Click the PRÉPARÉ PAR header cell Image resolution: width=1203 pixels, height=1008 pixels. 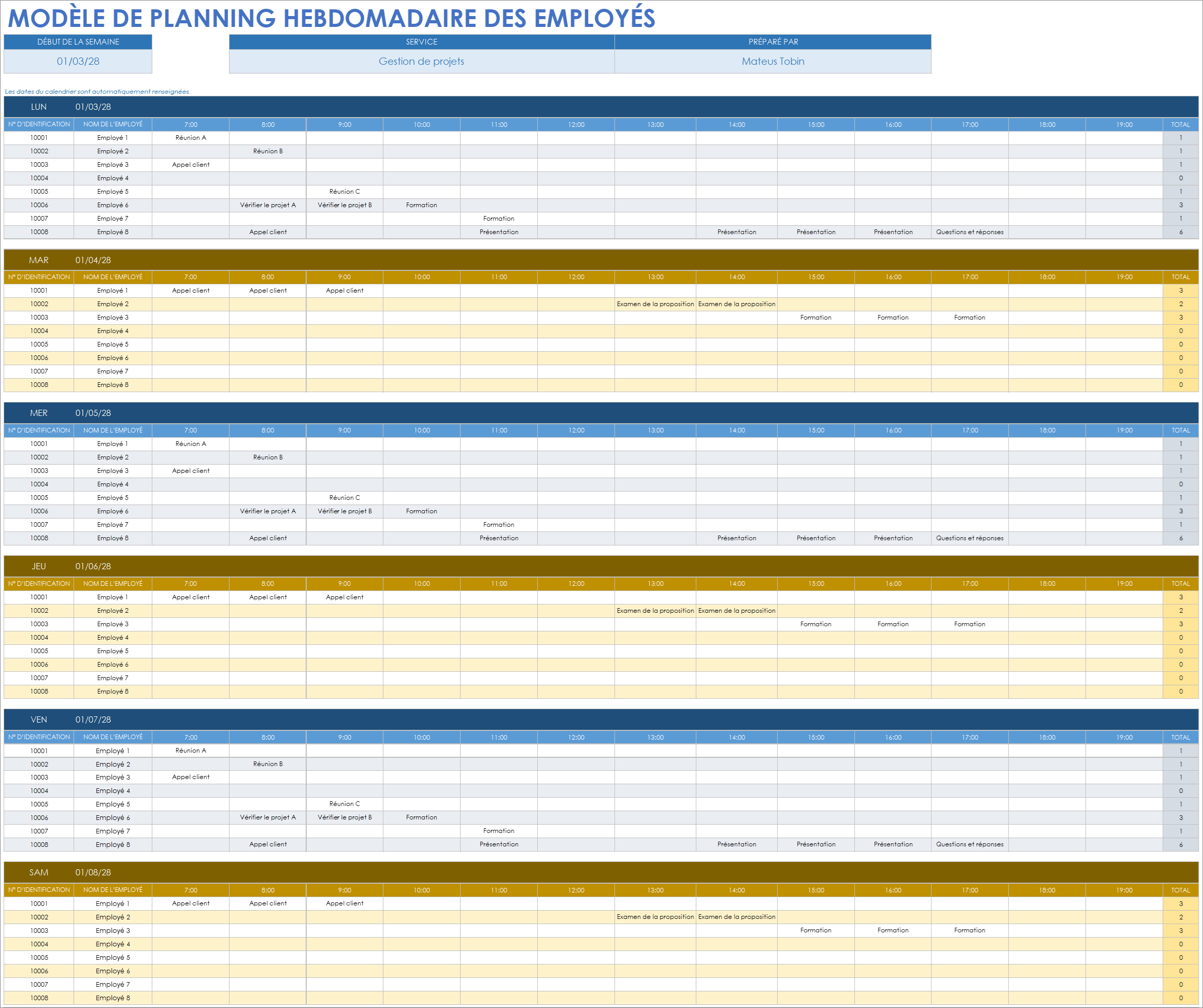coord(773,42)
